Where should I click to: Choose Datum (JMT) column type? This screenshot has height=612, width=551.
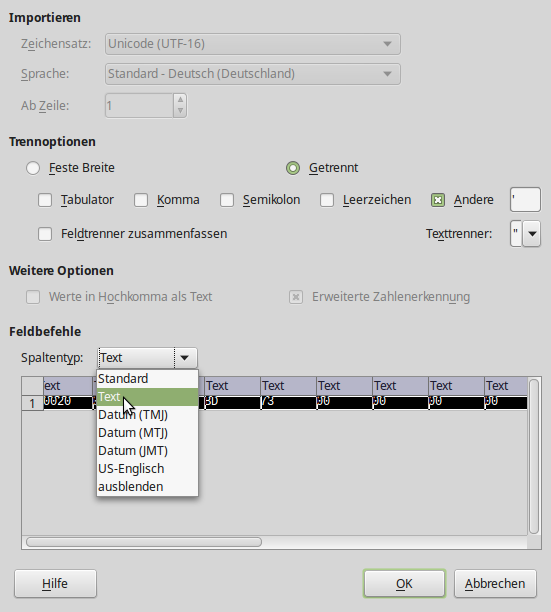148,451
